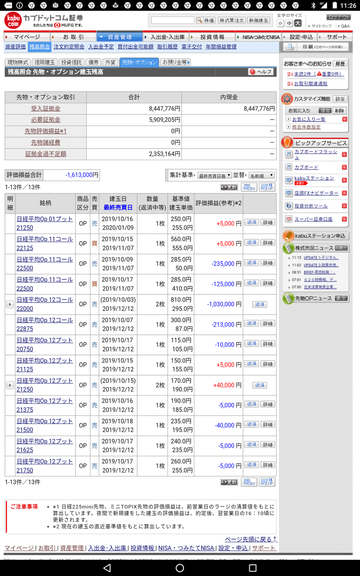
Task: Expand details for 12コール 22000 row
Action: (10, 304)
